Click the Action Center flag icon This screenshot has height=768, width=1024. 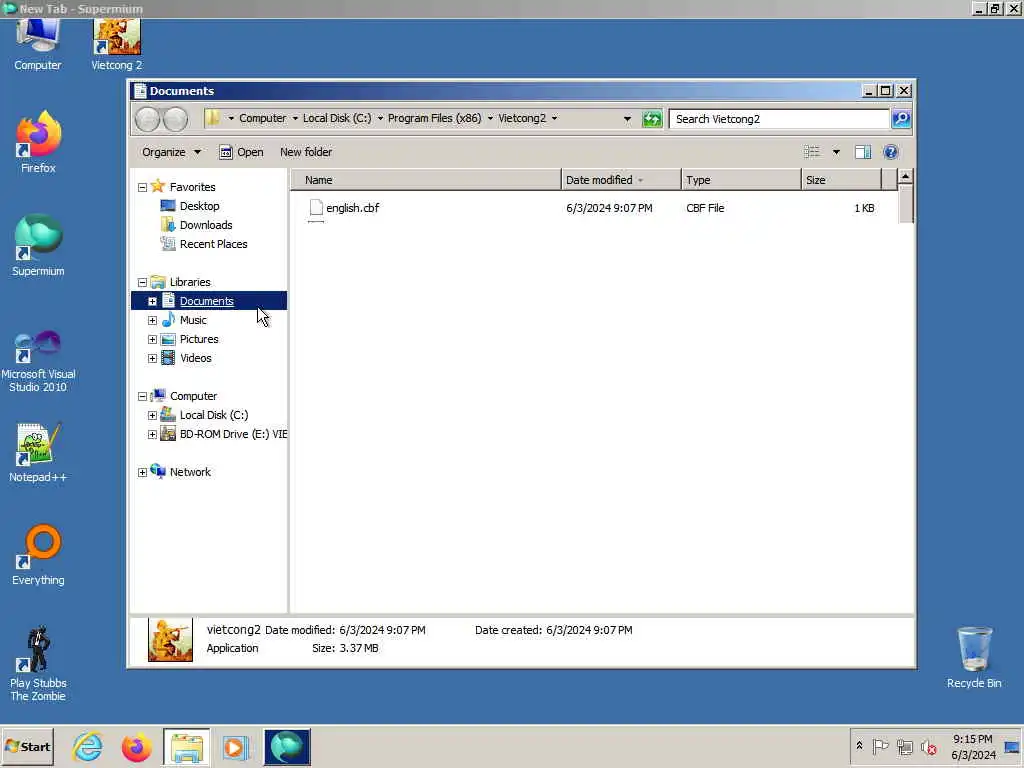880,746
